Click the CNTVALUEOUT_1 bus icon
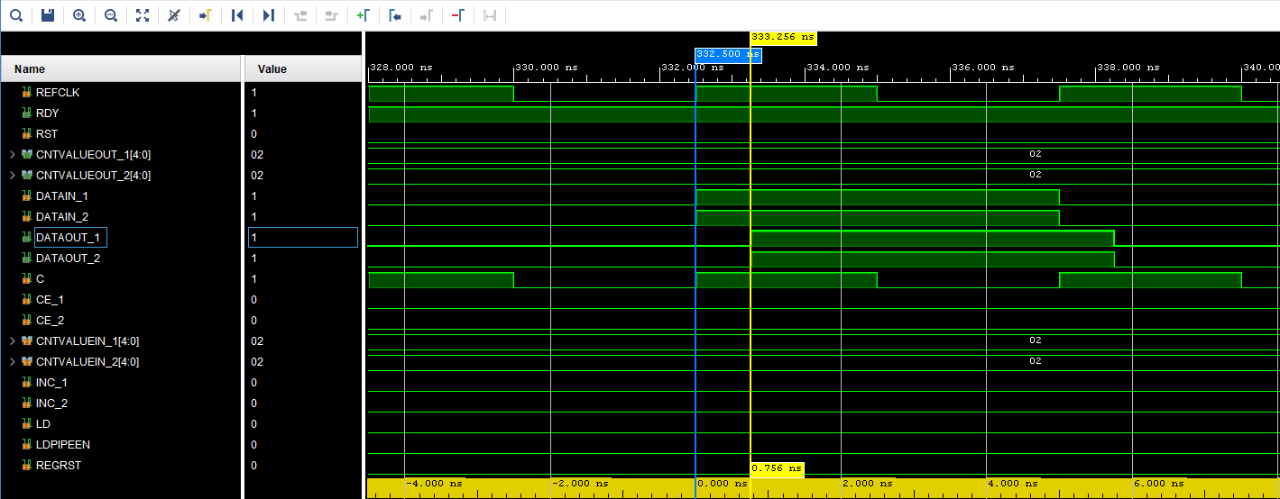The width and height of the screenshot is (1280, 499). 27,154
